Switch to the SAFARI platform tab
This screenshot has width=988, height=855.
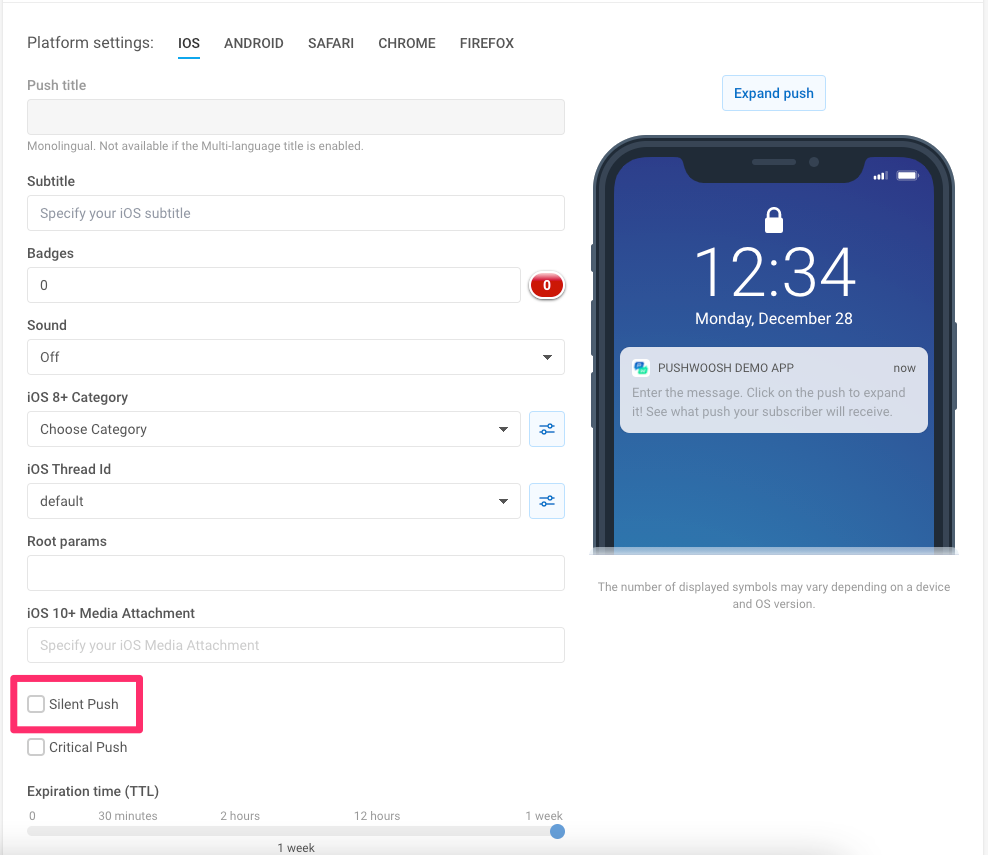(331, 43)
